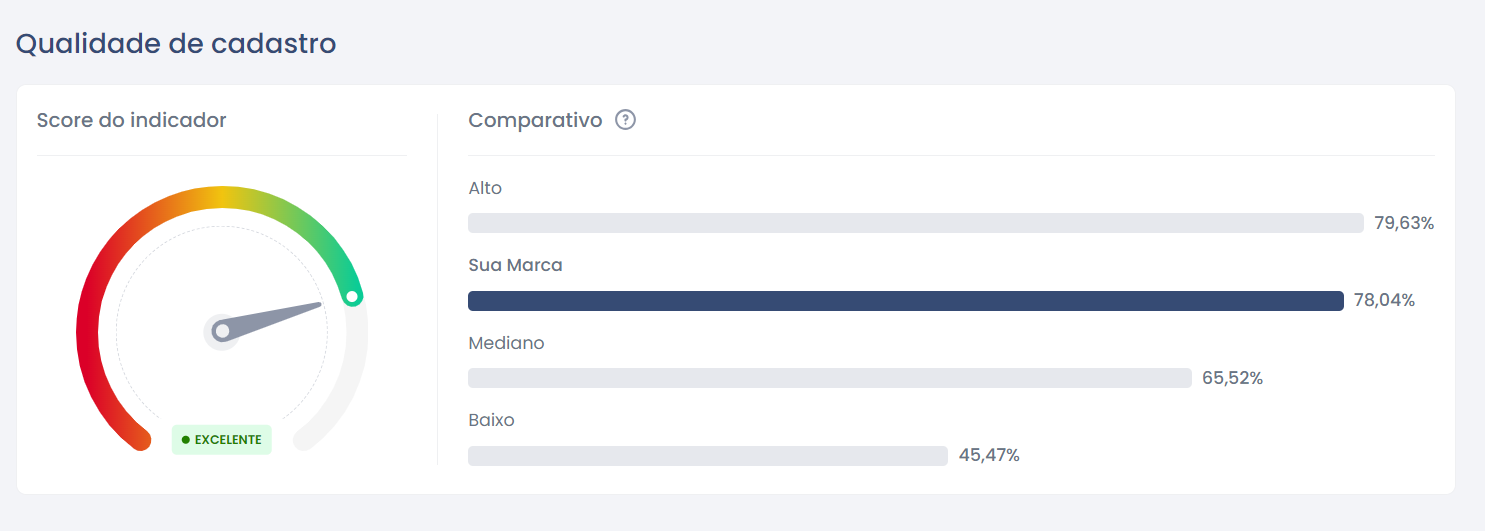Image resolution: width=1485 pixels, height=531 pixels.
Task: Click the Sua Marca dark blue bar
Action: tap(906, 301)
